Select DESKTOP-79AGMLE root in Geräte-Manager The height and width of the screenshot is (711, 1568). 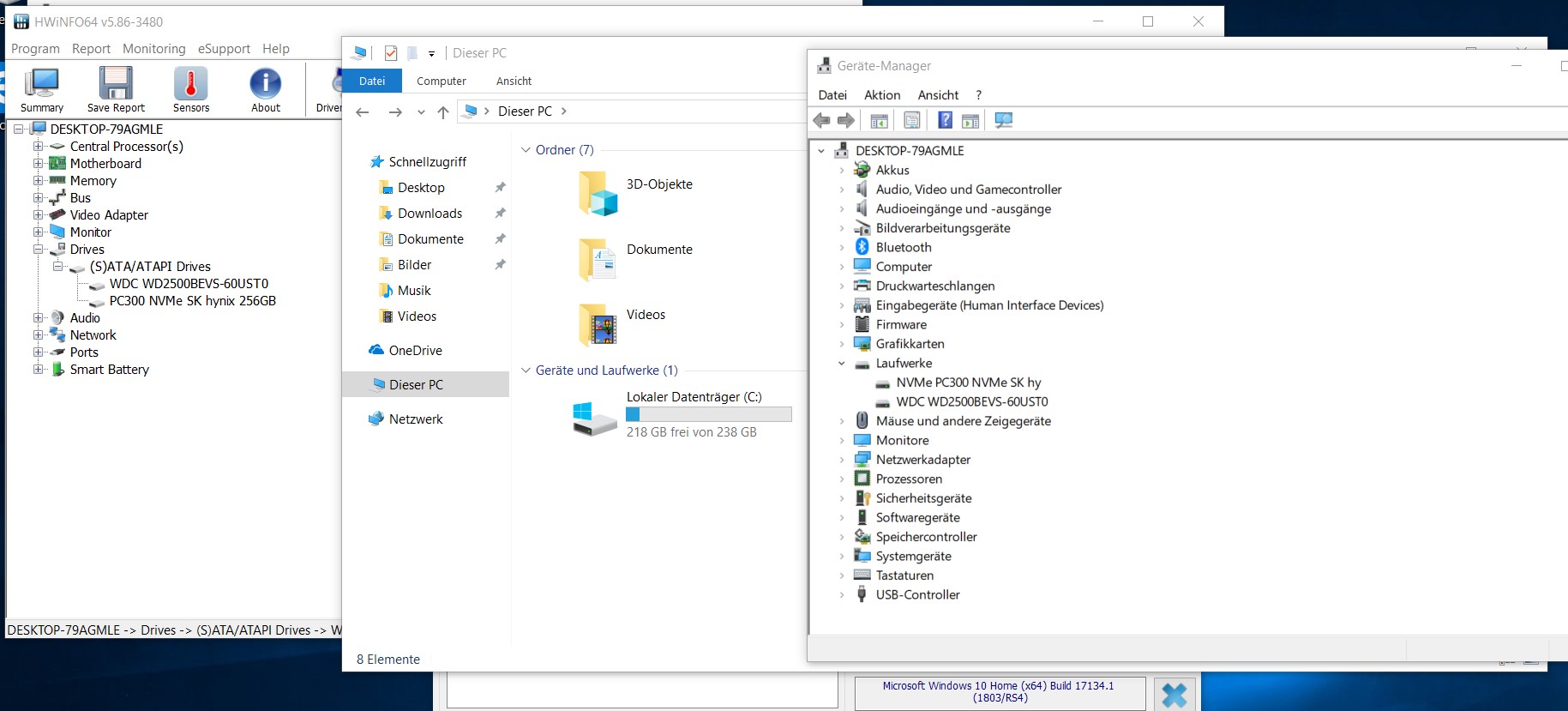click(910, 150)
